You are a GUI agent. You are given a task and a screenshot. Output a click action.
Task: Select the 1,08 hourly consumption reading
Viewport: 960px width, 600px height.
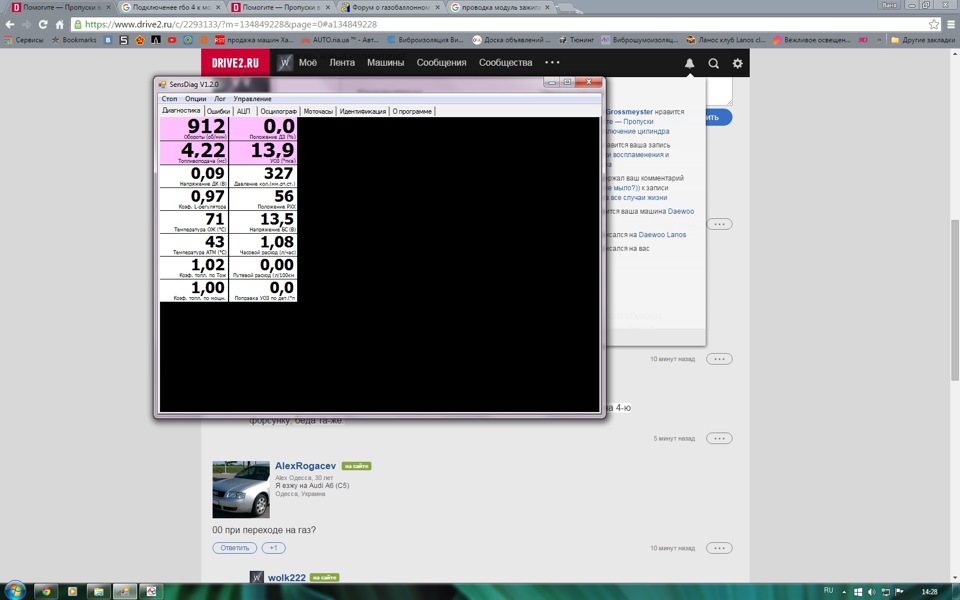(263, 244)
